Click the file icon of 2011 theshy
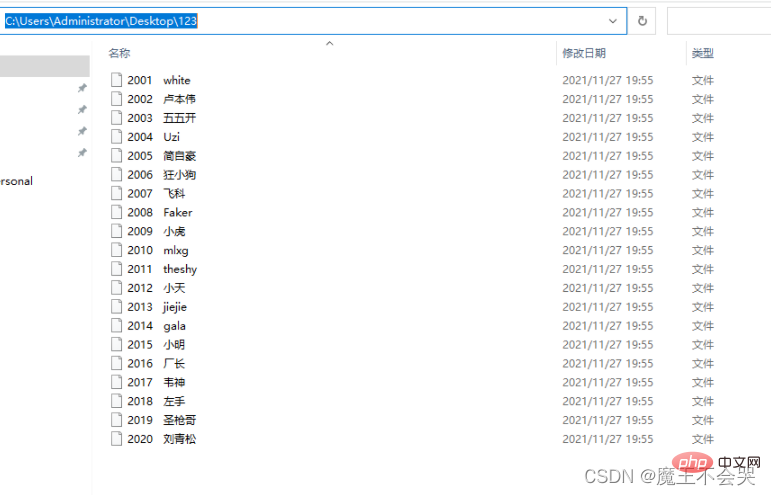 (117, 269)
